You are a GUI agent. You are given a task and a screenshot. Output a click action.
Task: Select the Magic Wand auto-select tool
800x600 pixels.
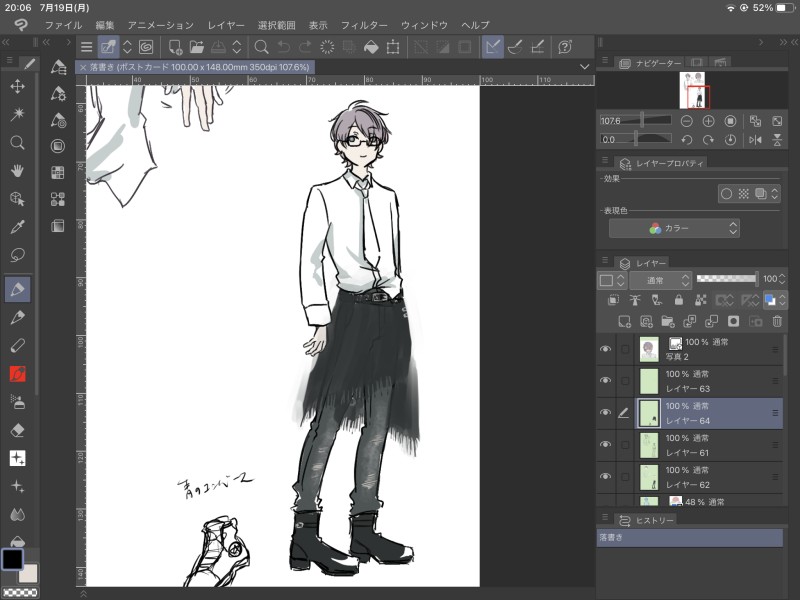point(17,114)
